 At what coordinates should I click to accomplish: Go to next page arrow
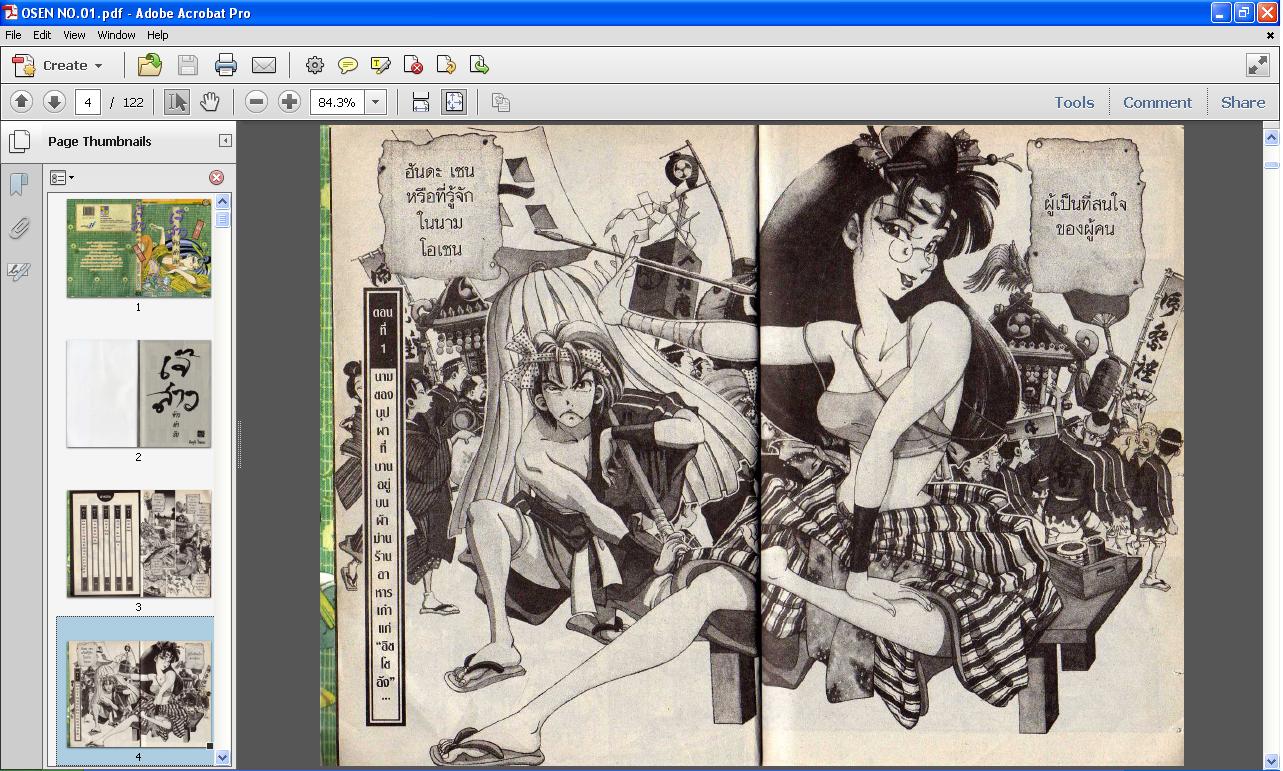54,102
